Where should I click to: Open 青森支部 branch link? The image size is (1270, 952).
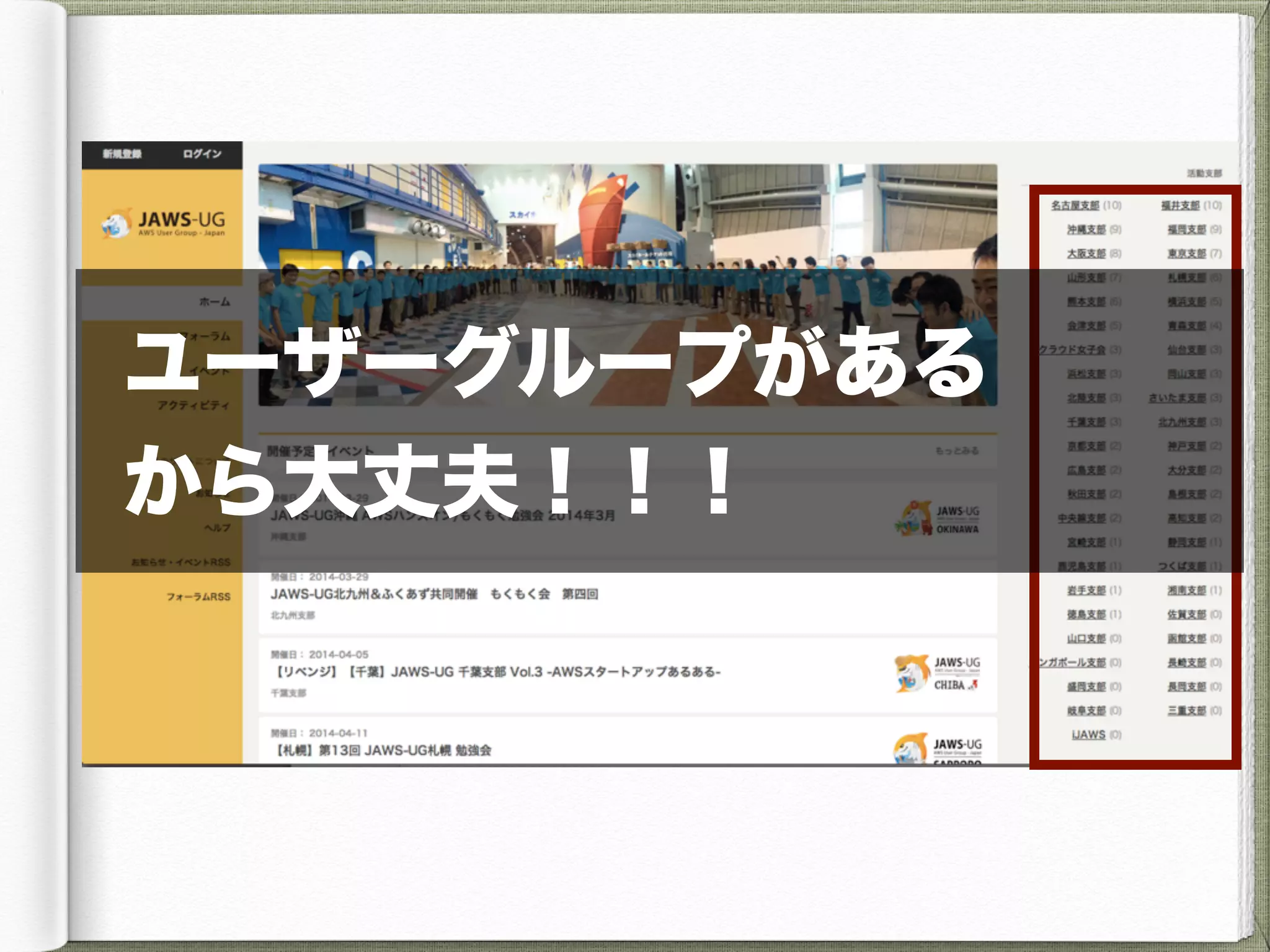[1187, 326]
